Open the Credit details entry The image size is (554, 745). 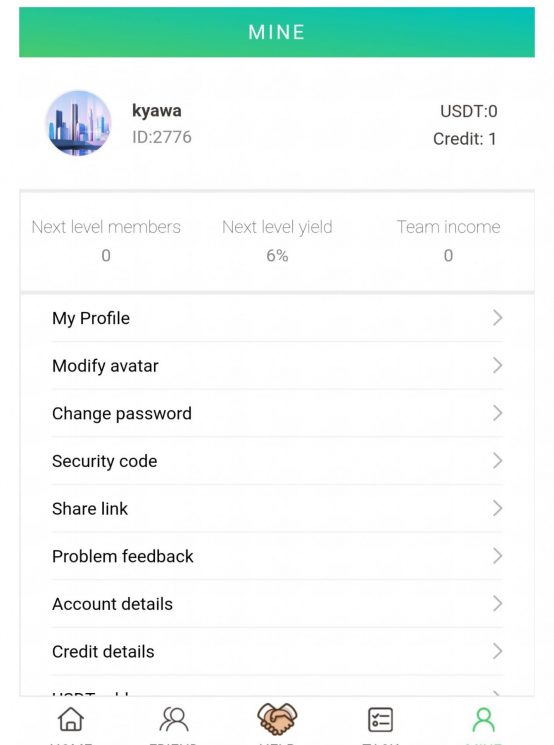pyautogui.click(x=277, y=651)
